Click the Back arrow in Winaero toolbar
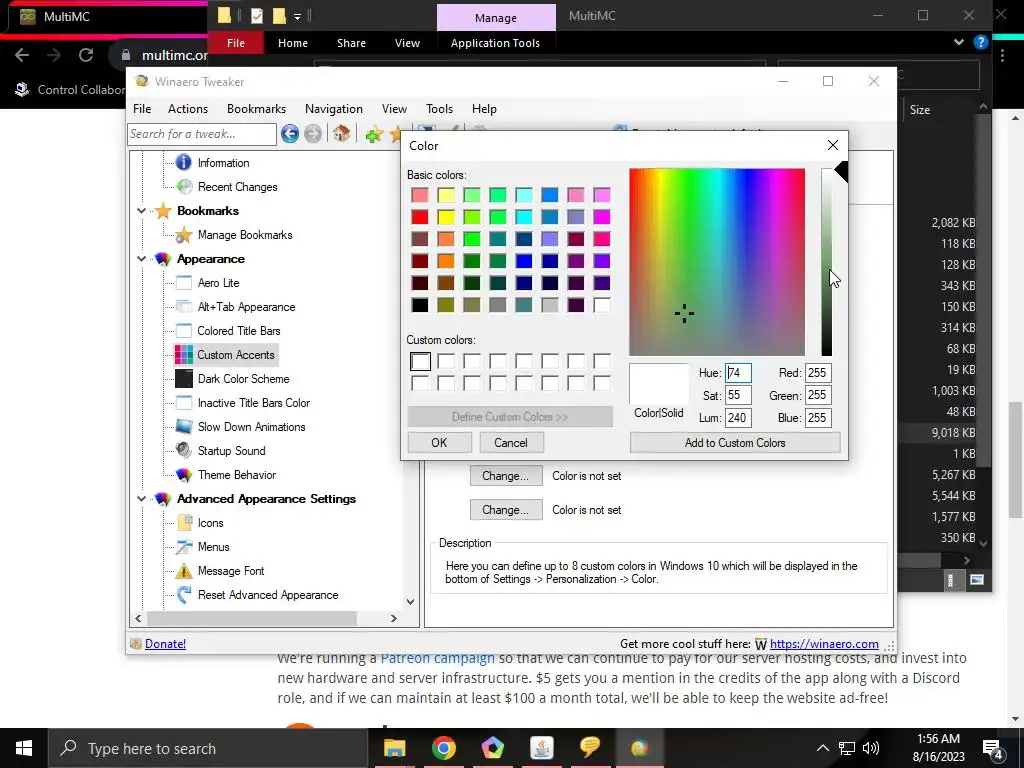The width and height of the screenshot is (1024, 768). pos(290,134)
